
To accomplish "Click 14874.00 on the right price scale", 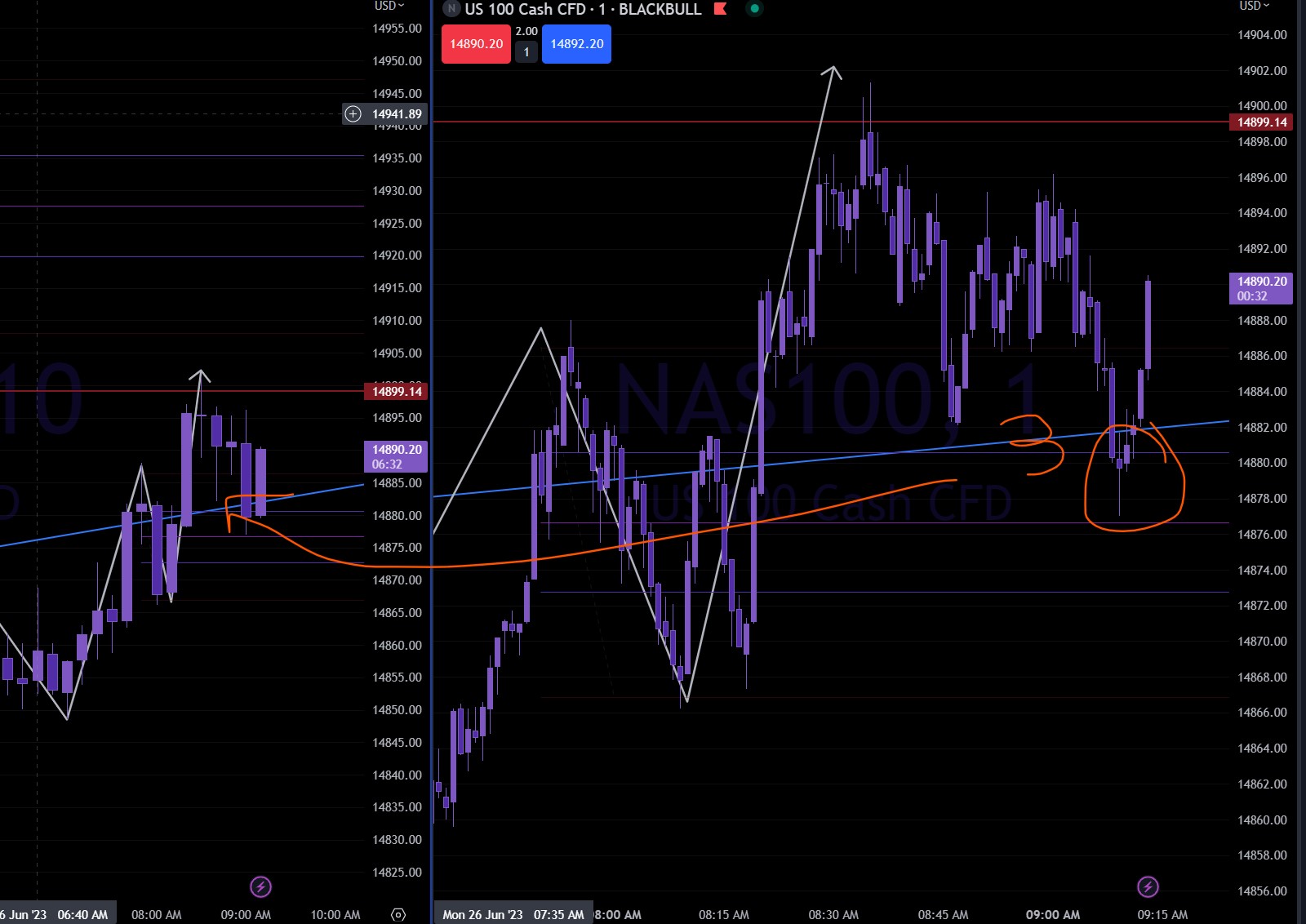I will 1262,571.
